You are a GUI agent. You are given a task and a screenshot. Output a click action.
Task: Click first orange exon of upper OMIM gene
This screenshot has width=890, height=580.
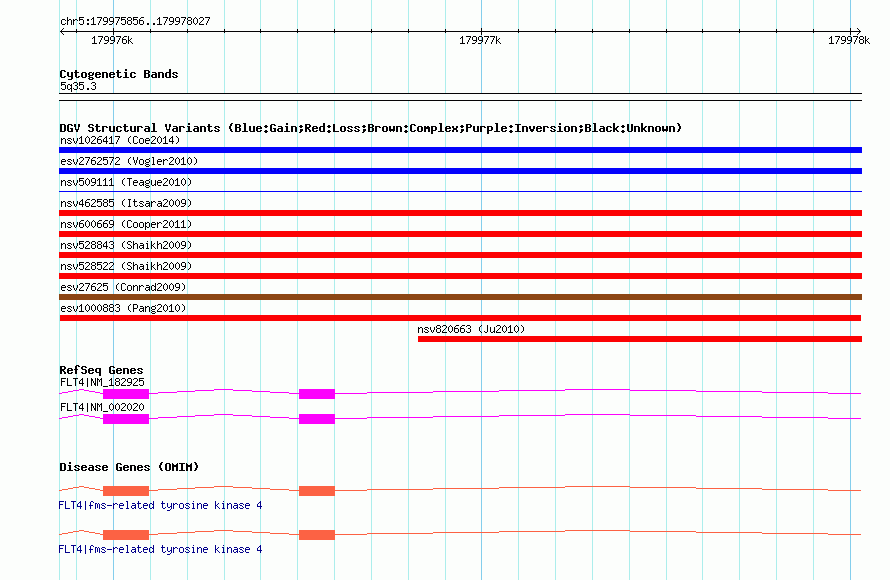point(126,491)
